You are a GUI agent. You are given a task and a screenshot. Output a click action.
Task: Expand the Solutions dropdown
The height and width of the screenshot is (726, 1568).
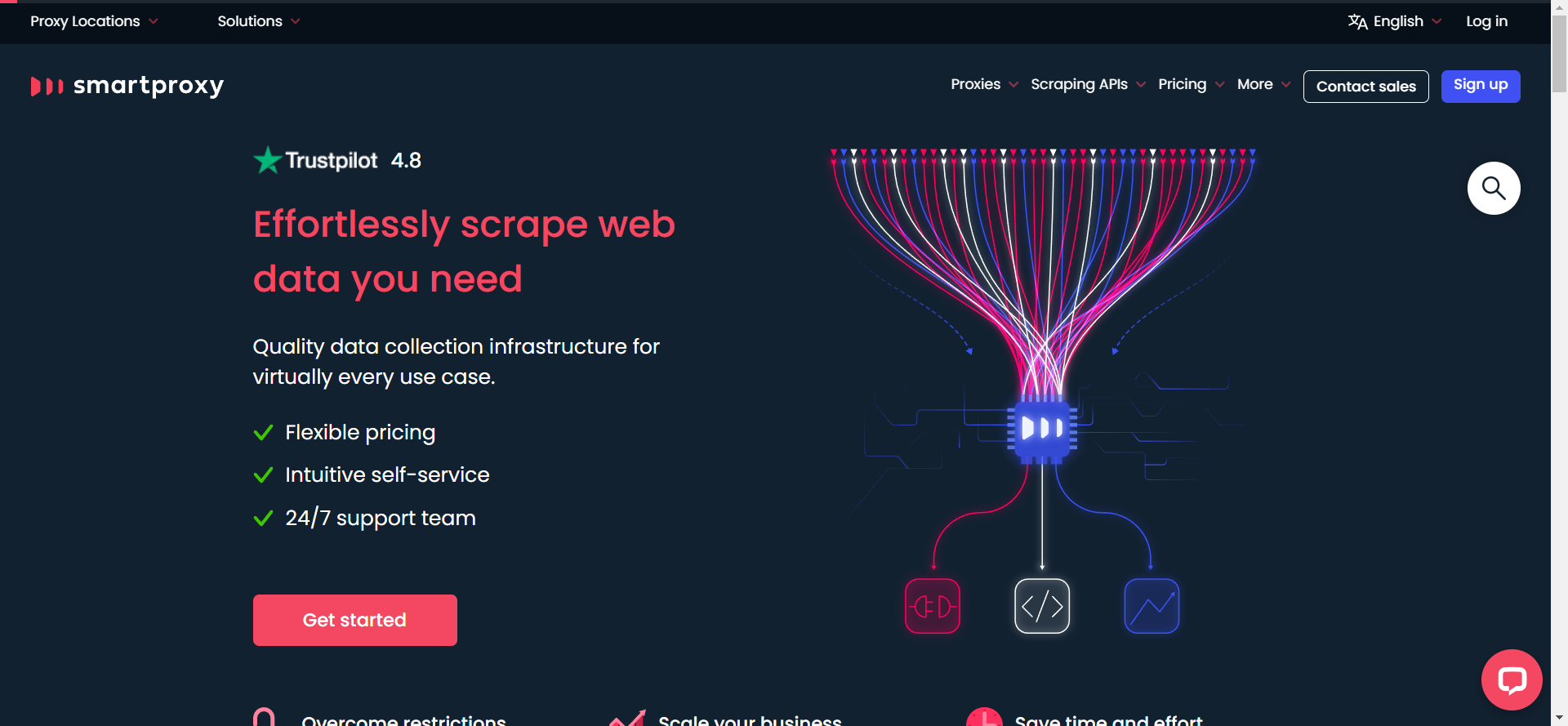(258, 21)
